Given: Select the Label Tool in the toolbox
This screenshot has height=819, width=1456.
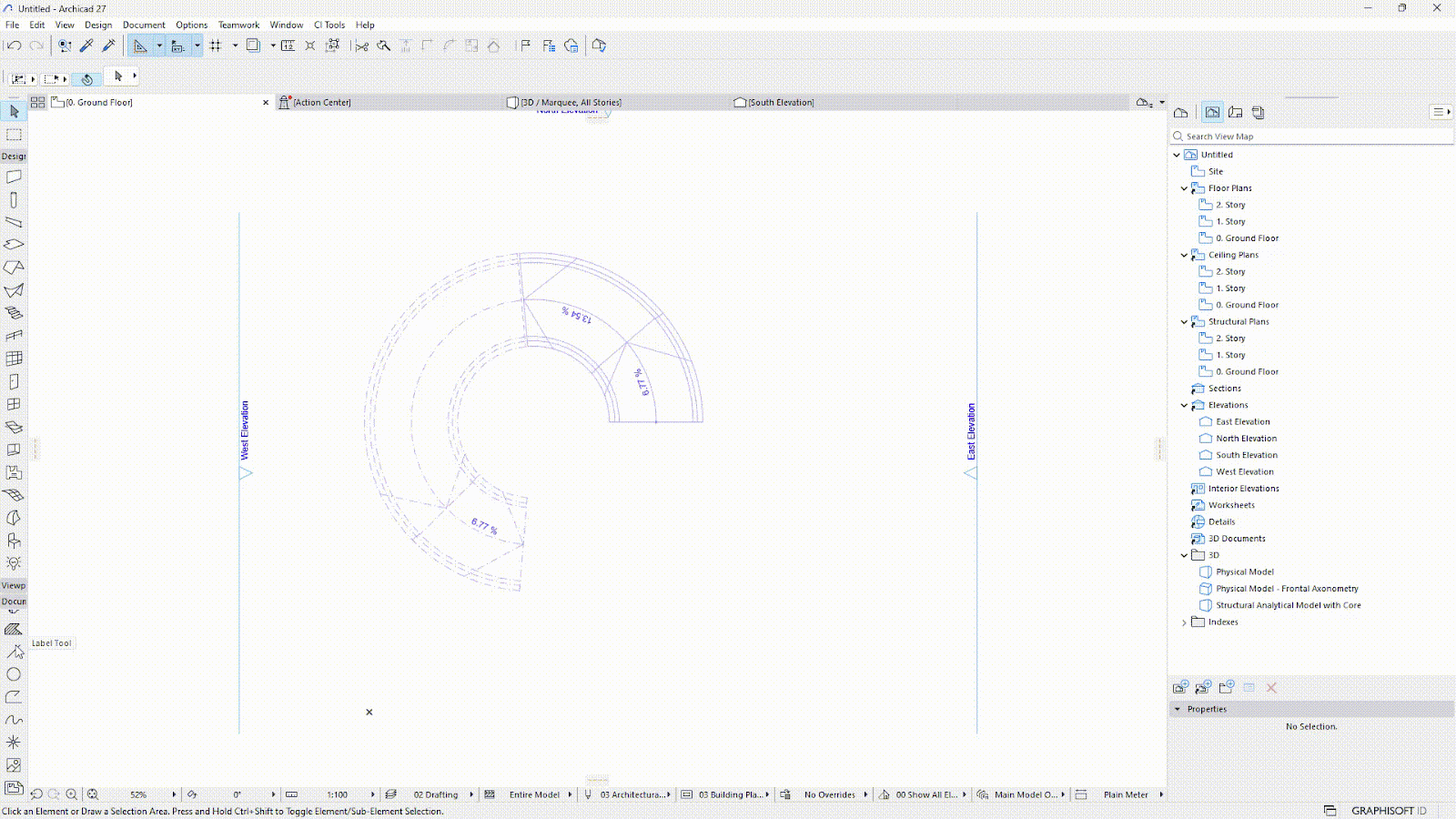Looking at the screenshot, I should [14, 652].
